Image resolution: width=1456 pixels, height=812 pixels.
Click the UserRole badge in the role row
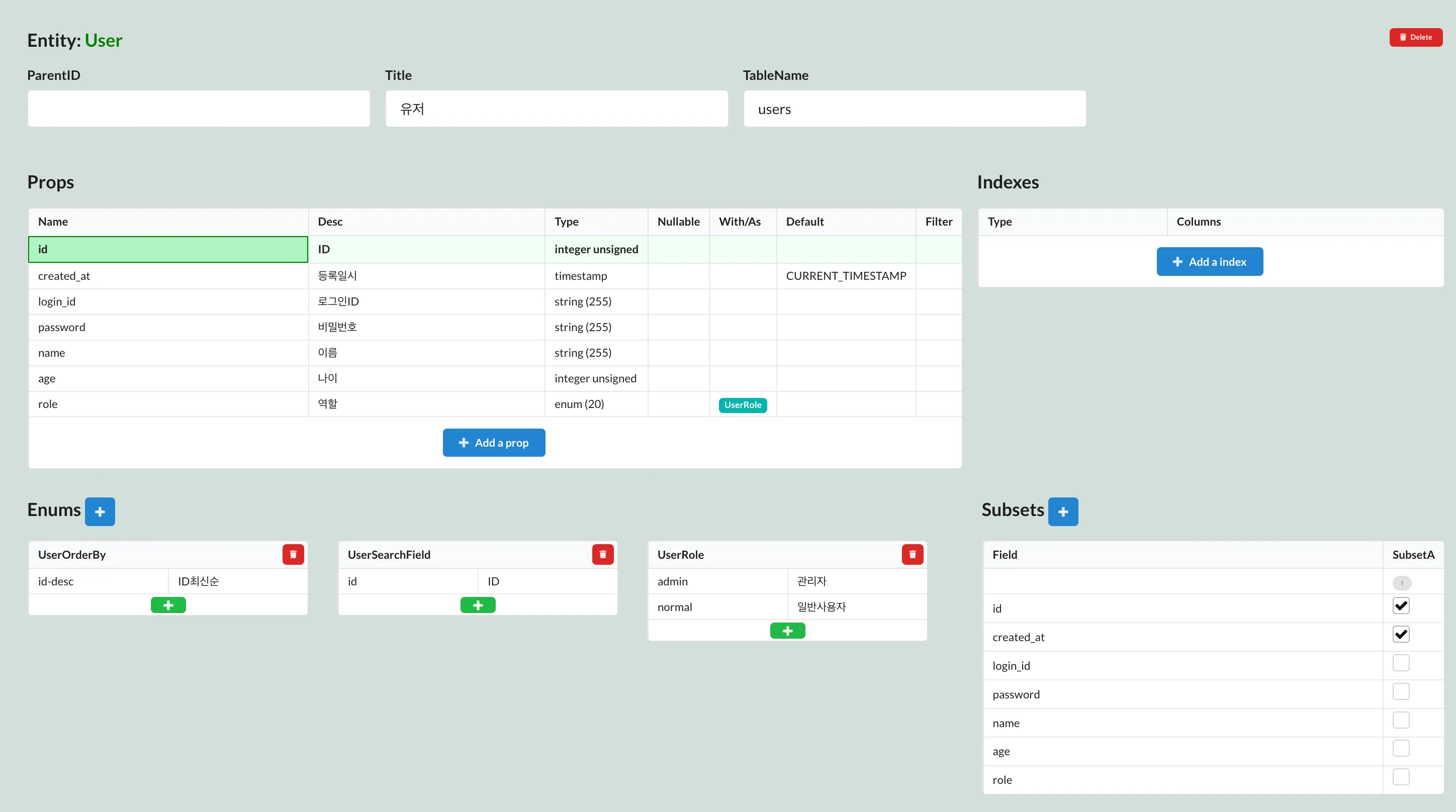click(x=743, y=404)
